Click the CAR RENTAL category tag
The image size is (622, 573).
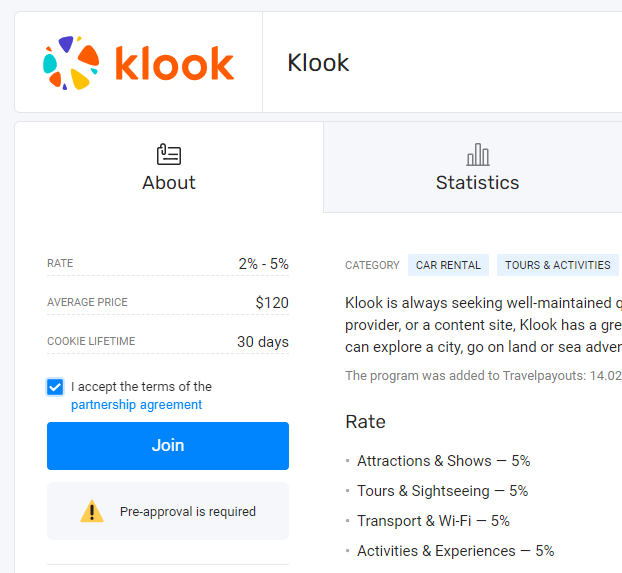tap(448, 265)
